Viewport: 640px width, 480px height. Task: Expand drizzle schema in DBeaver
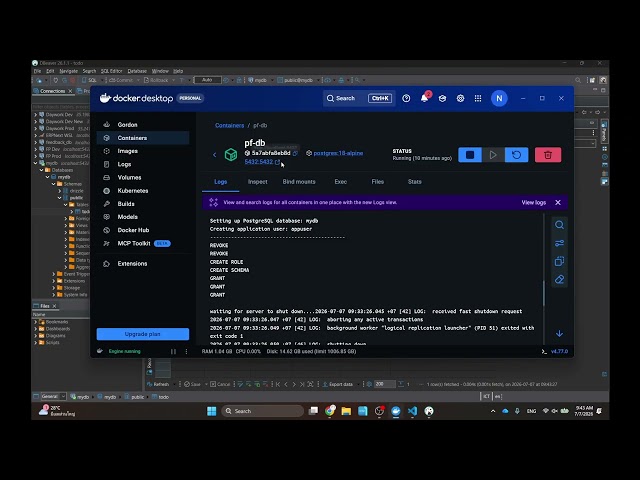click(x=60, y=191)
